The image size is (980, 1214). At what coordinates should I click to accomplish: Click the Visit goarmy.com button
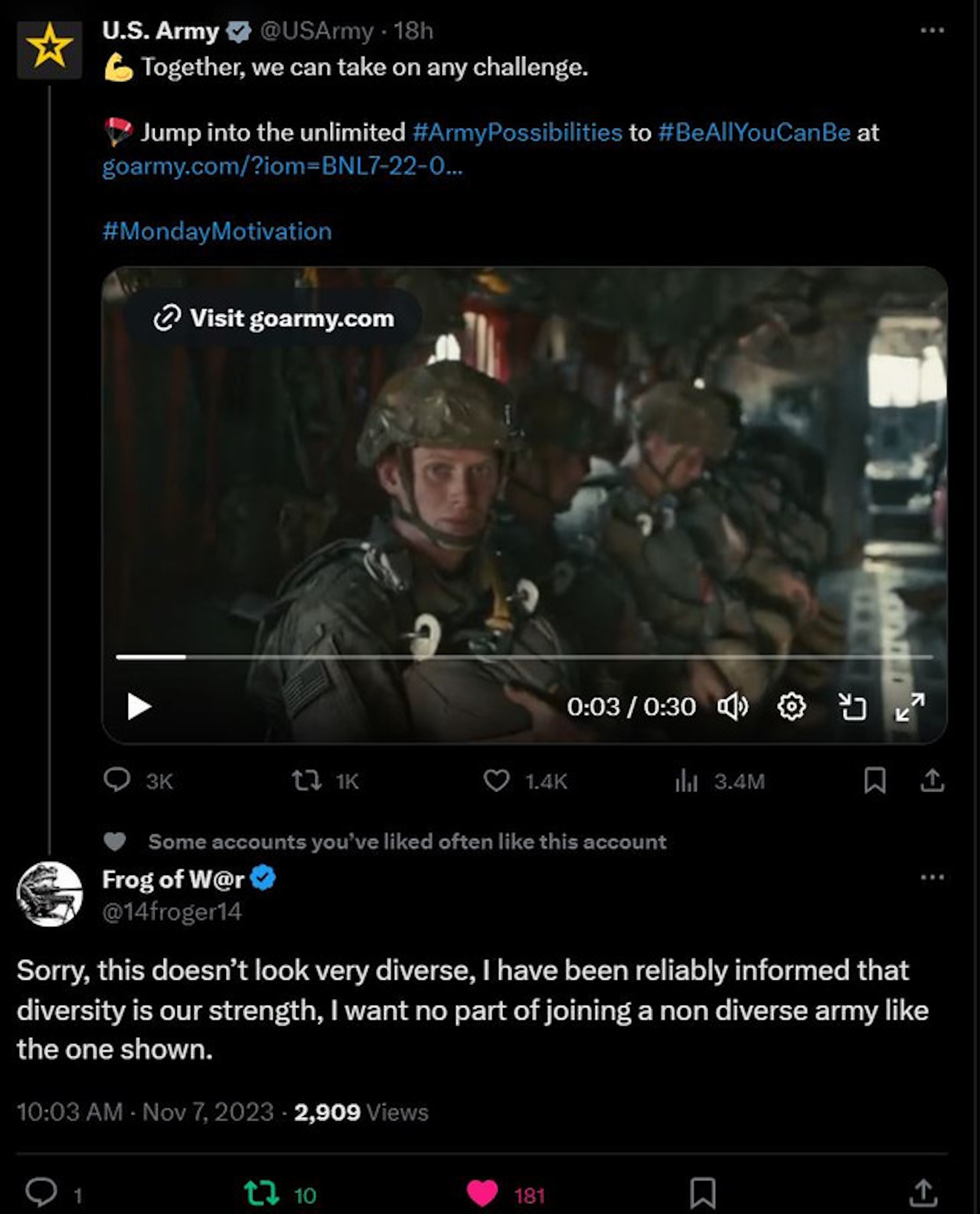[274, 318]
